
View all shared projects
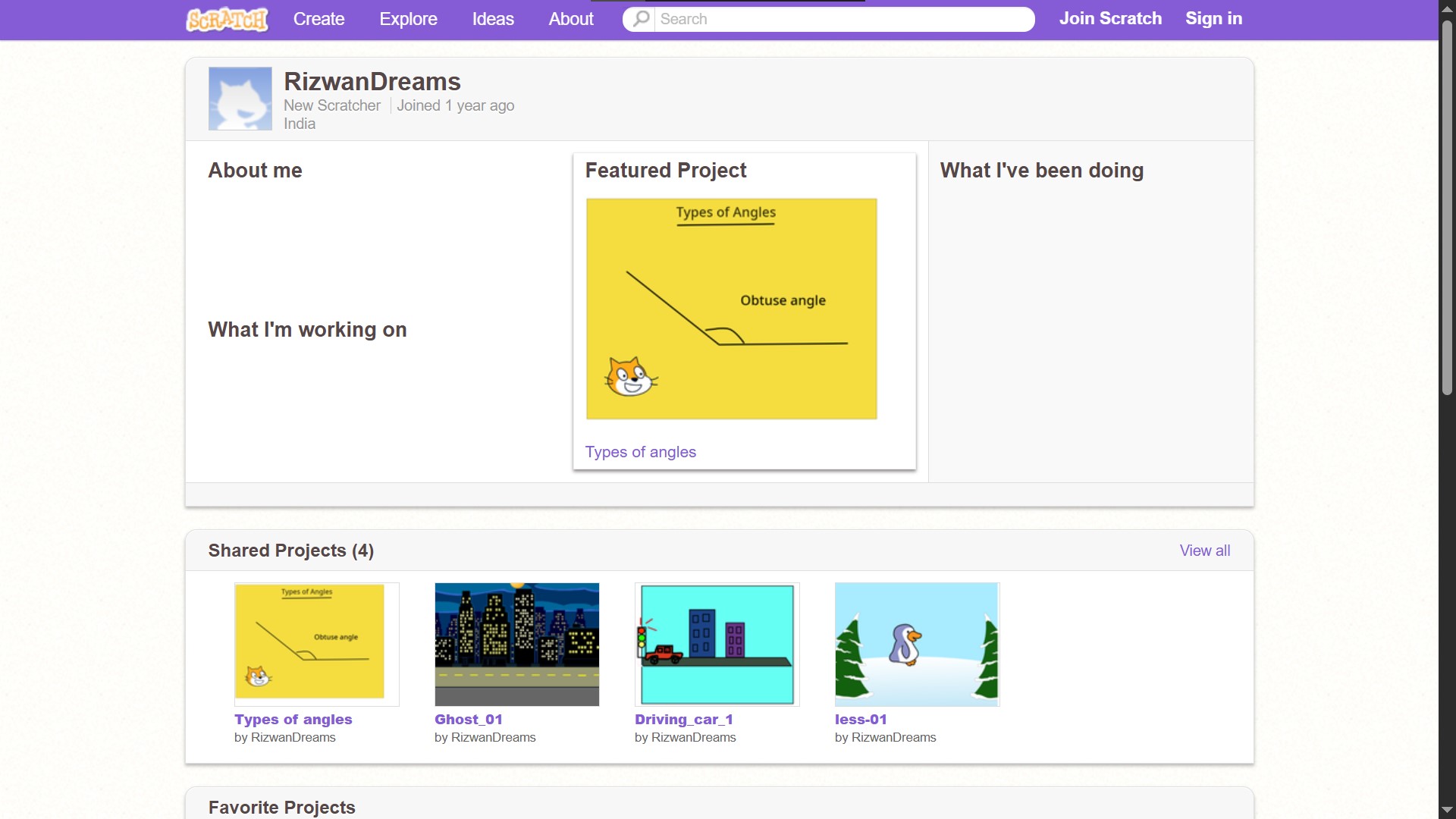[x=1204, y=551]
